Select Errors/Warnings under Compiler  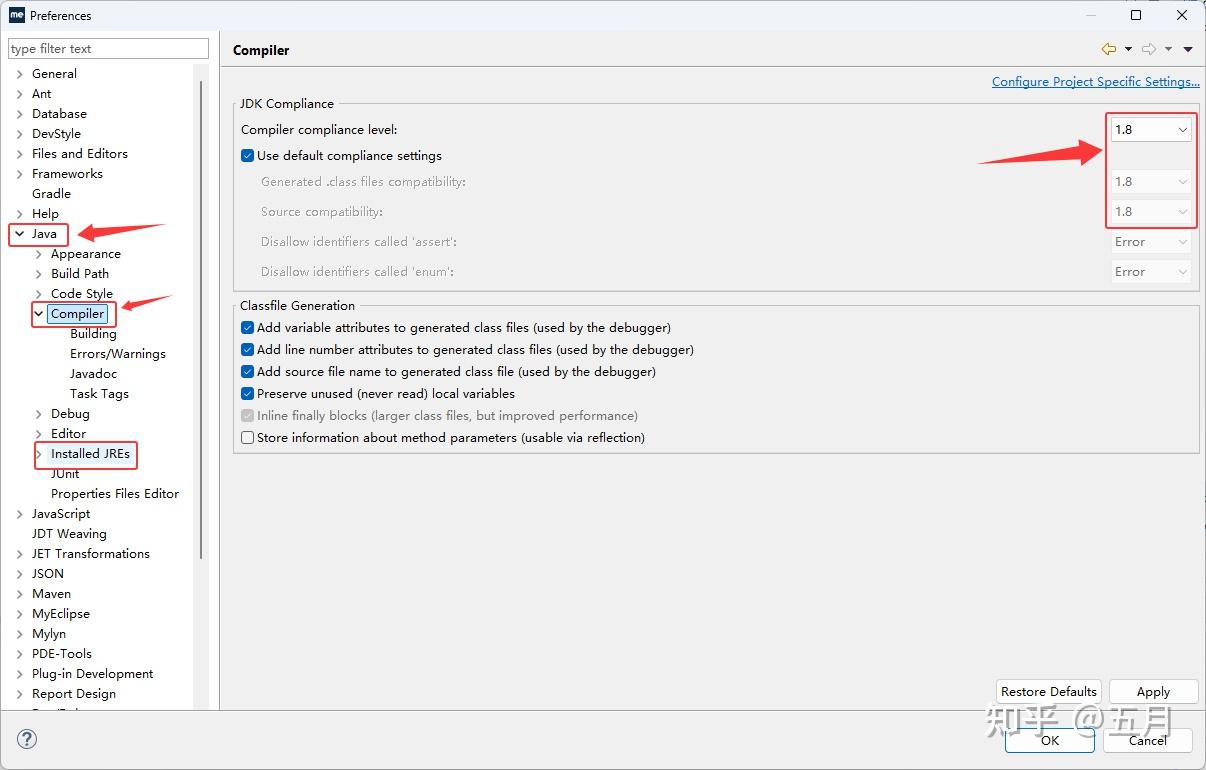(x=117, y=354)
